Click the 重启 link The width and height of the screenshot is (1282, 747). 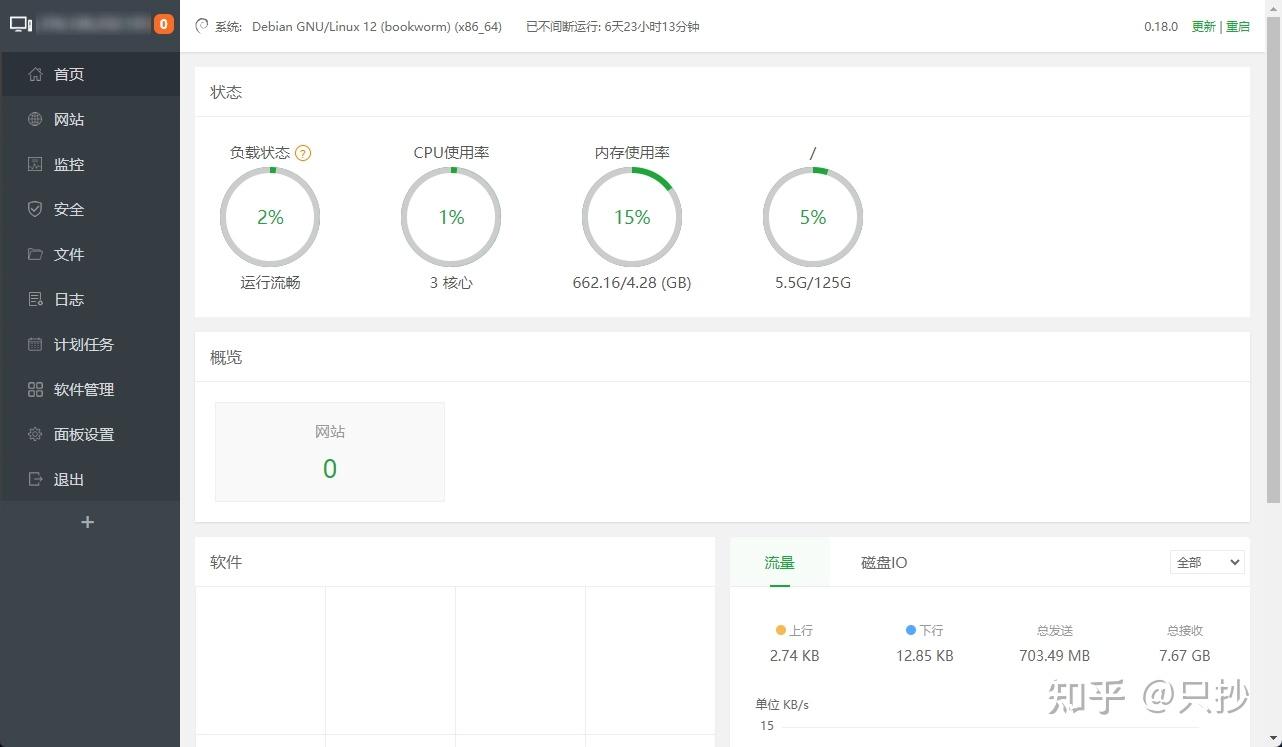(x=1238, y=27)
